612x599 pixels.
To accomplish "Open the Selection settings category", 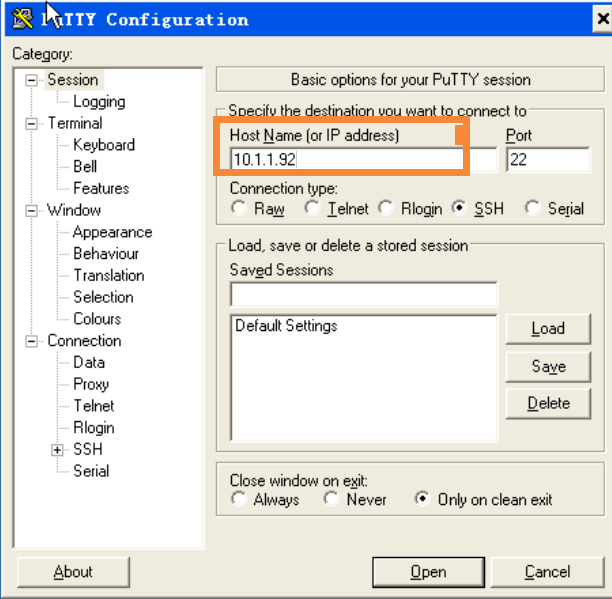I will [103, 297].
